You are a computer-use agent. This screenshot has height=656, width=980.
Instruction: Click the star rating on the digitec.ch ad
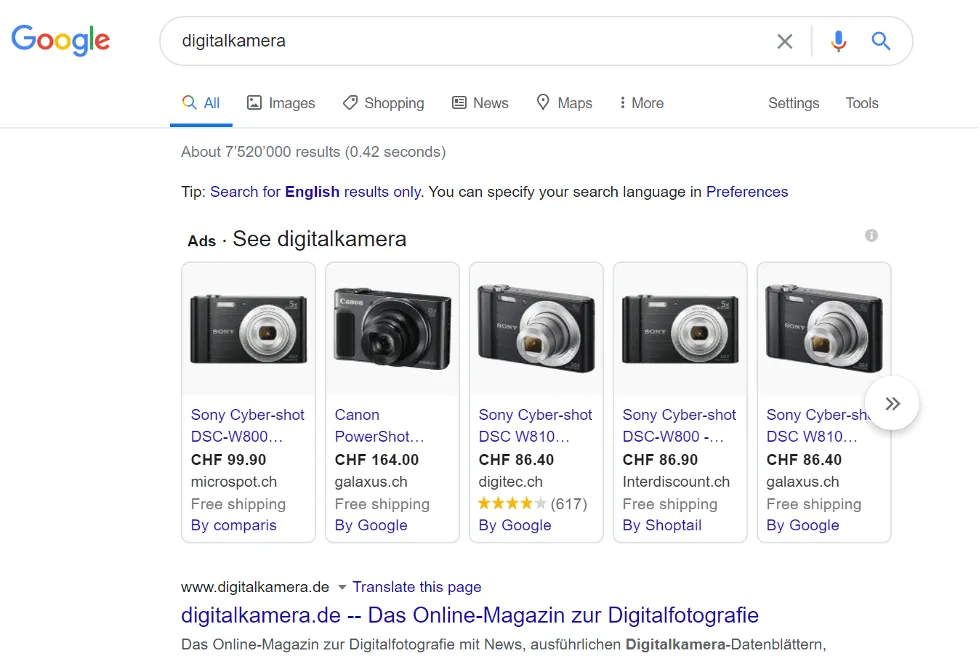(512, 504)
